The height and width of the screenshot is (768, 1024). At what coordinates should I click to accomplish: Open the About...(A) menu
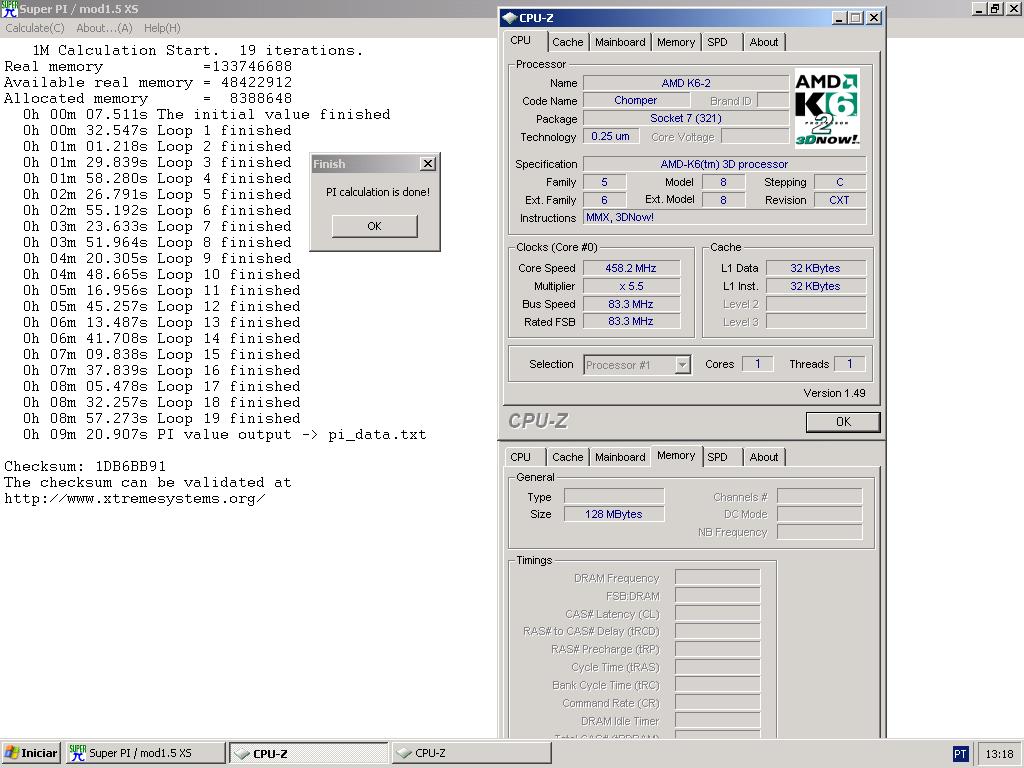click(104, 28)
